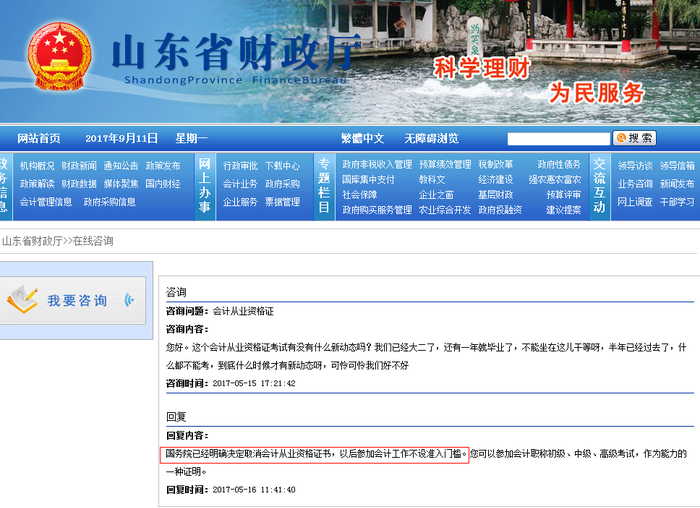
Task: Open the 通知公告 link
Action: coord(121,166)
